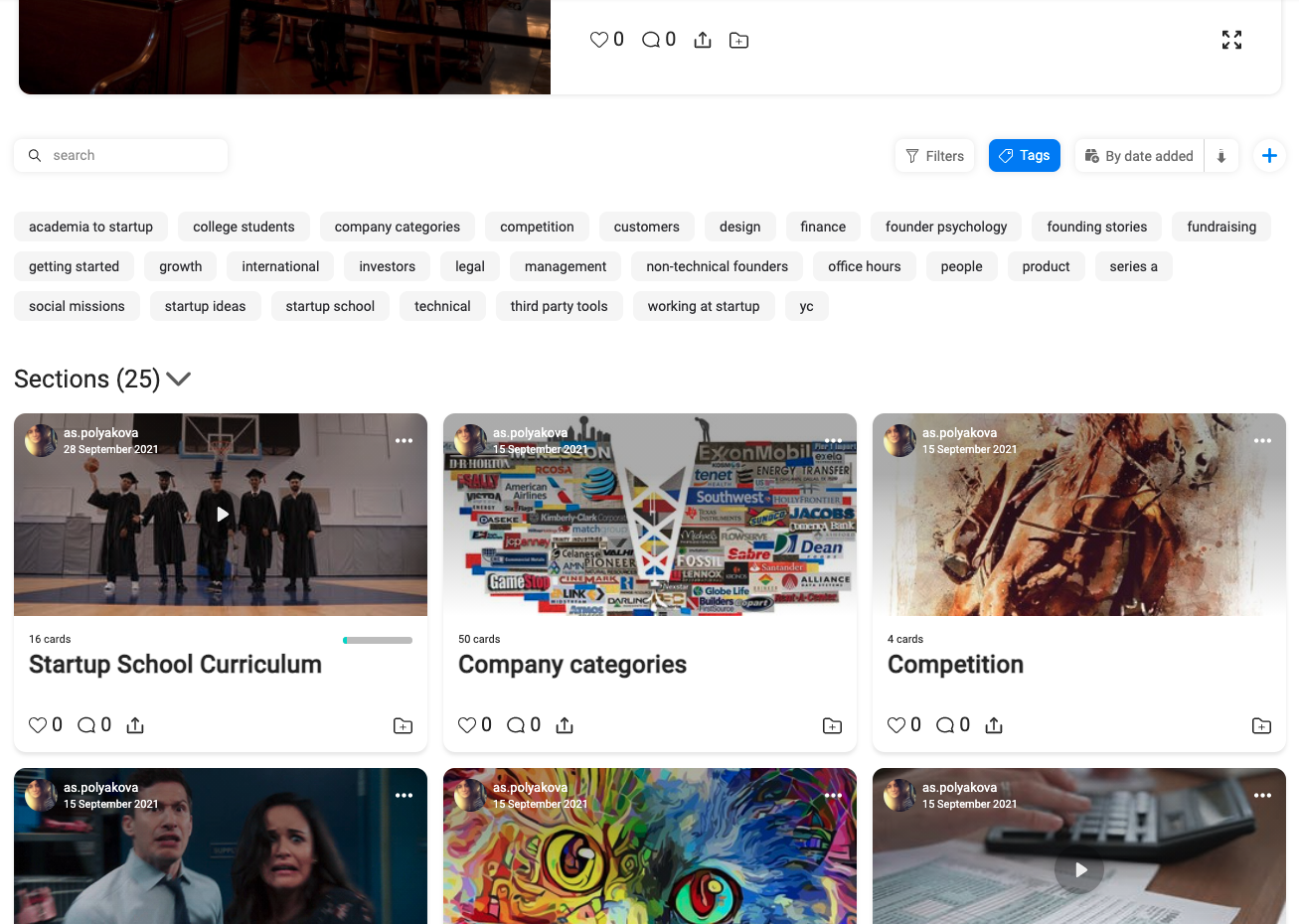Toggle the sort direction arrow

[x=1221, y=155]
